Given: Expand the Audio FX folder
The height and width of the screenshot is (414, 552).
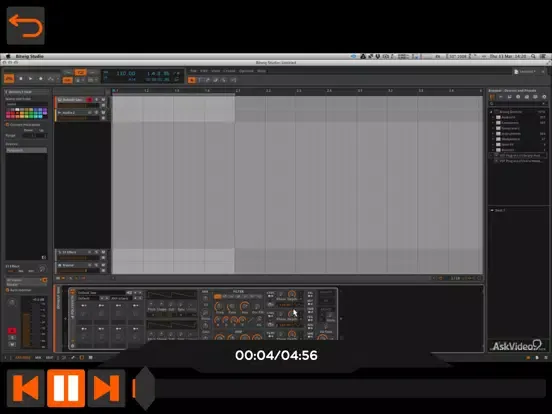Looking at the screenshot, I should 493,117.
